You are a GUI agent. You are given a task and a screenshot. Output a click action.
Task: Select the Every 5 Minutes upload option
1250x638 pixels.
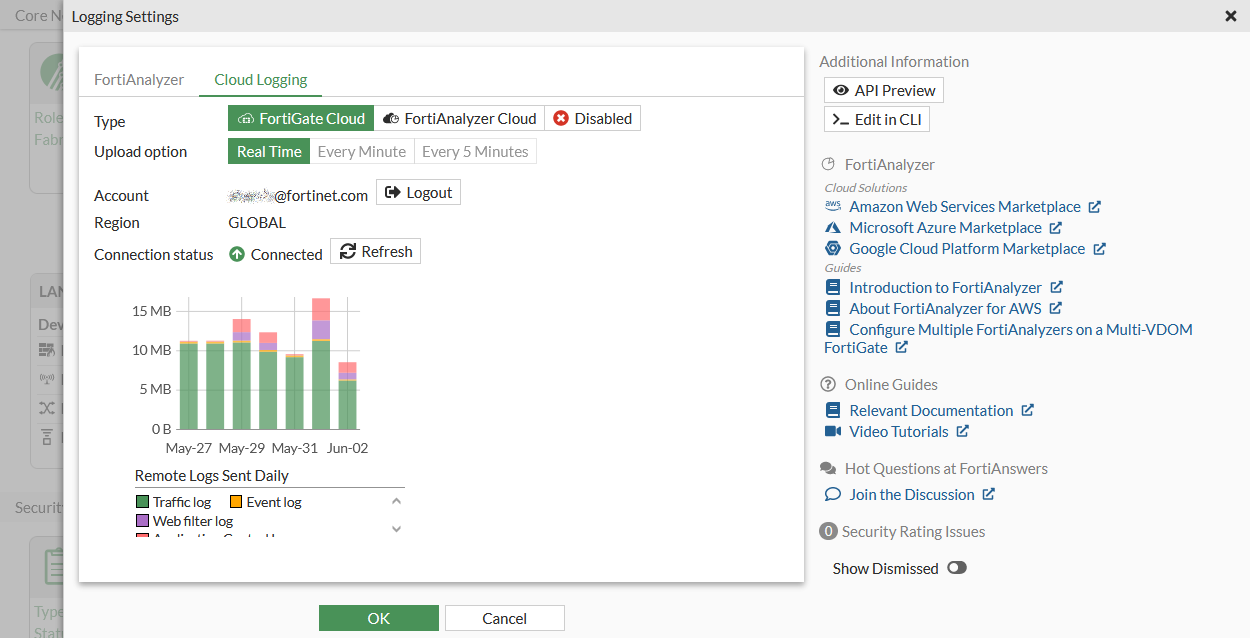477,151
